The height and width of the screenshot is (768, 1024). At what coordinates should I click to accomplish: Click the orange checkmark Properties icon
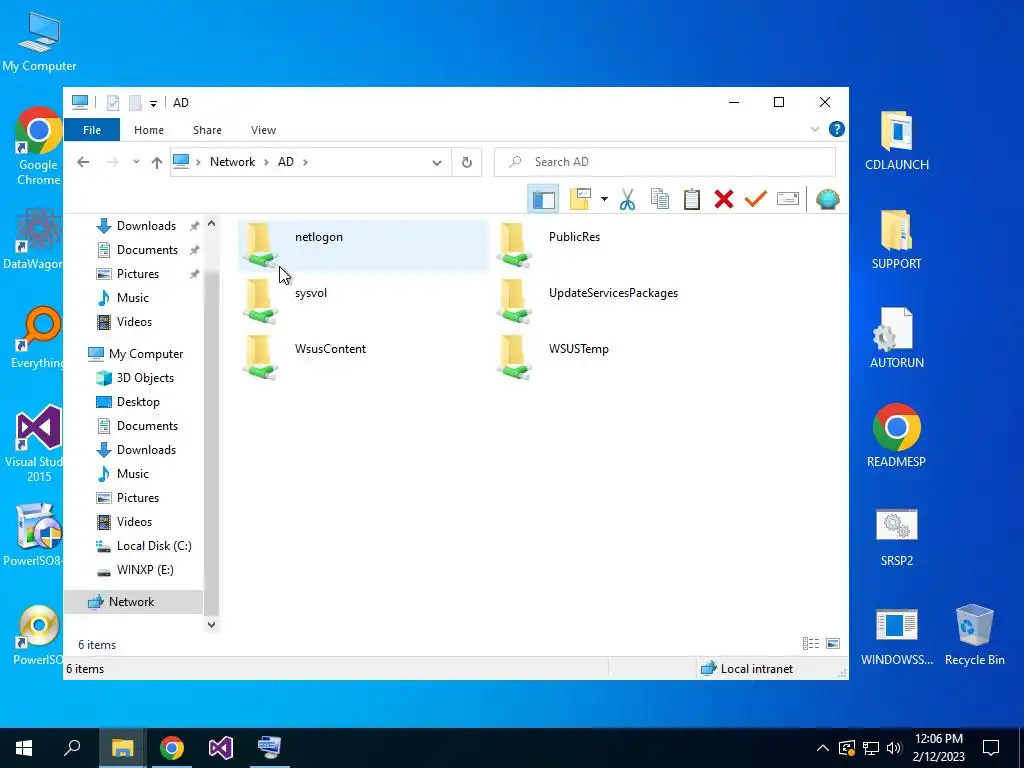756,199
